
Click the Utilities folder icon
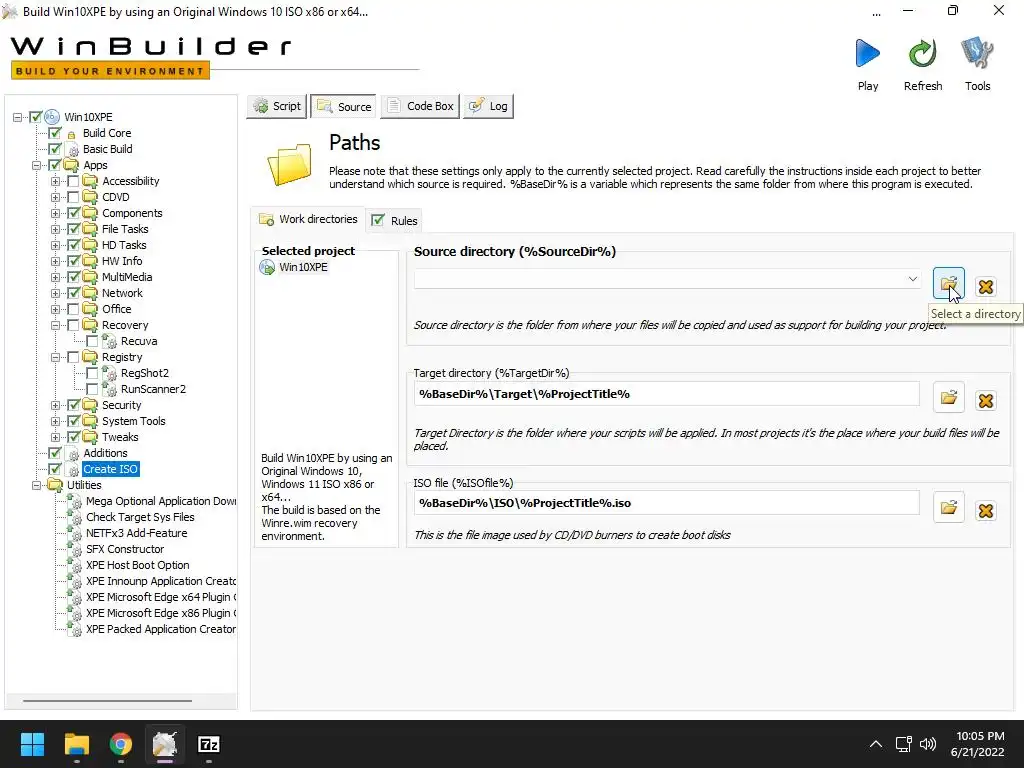coord(55,485)
